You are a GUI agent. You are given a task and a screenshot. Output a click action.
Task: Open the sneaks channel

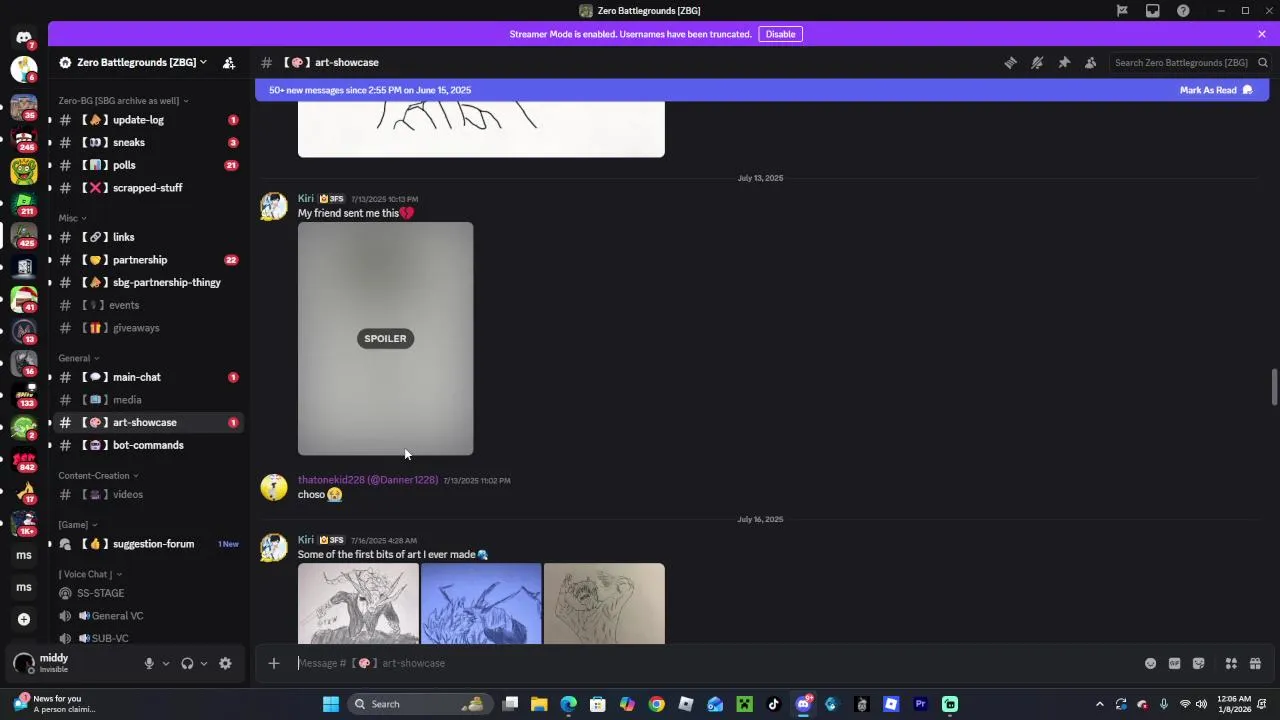click(x=147, y=142)
